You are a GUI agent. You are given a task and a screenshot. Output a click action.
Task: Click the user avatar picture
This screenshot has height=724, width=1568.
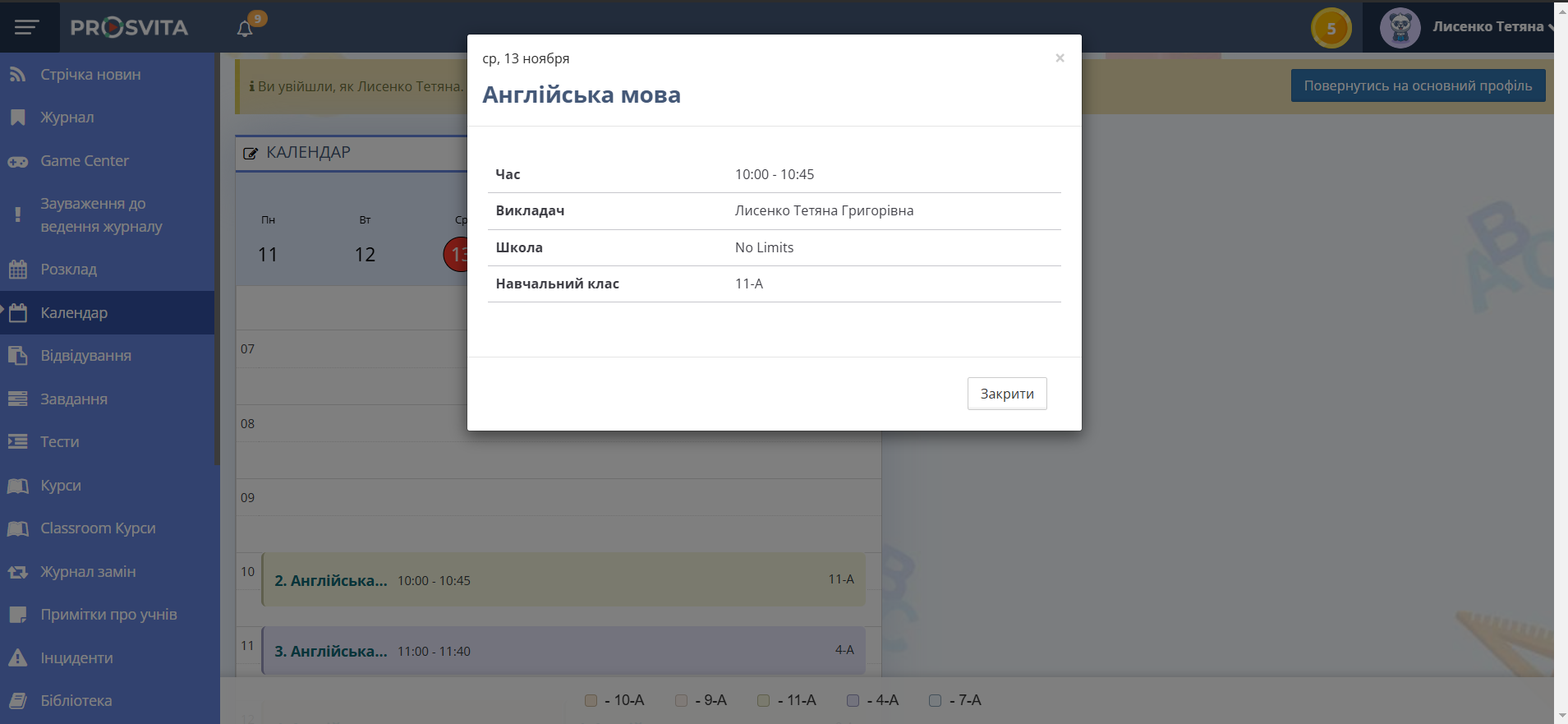click(1400, 28)
